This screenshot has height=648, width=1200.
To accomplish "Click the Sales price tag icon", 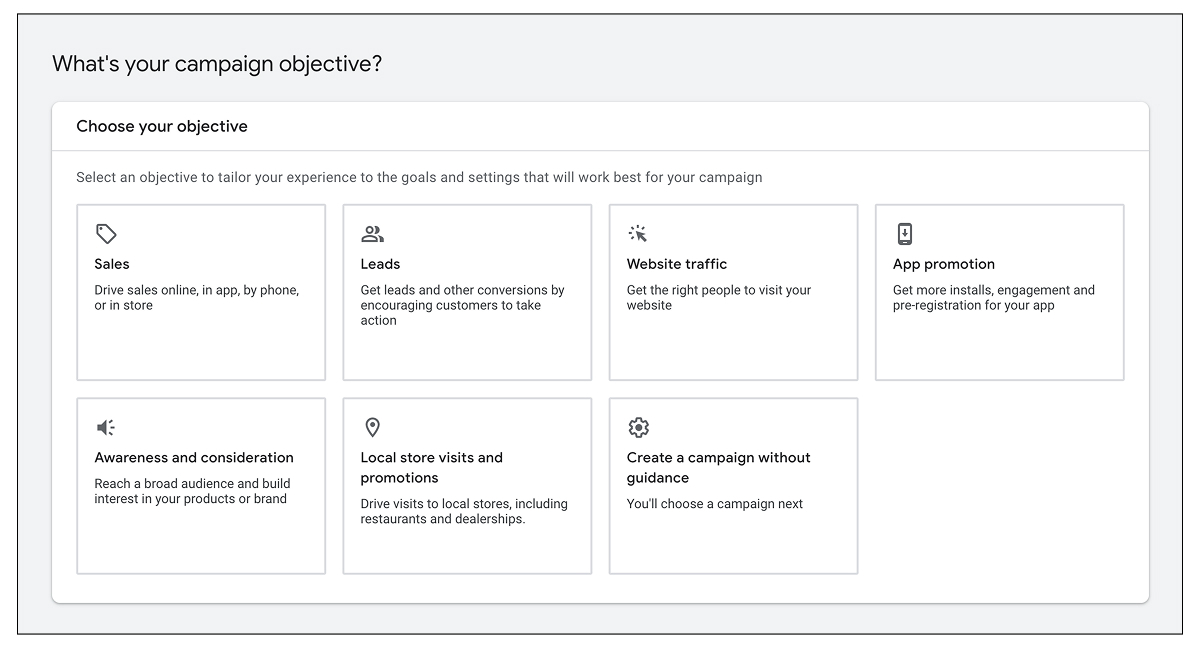I will [x=106, y=234].
